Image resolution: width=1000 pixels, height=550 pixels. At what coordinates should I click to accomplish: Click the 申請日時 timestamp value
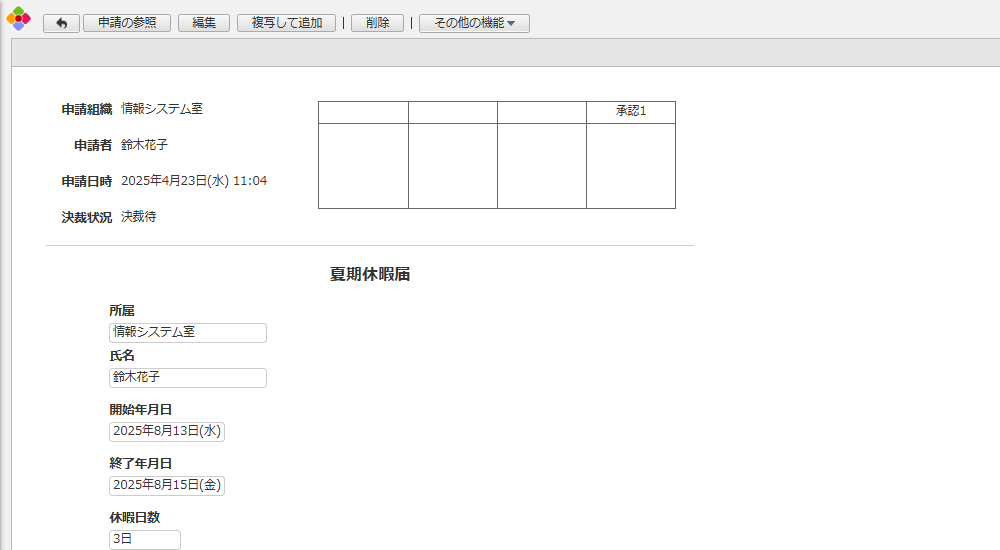pos(194,181)
